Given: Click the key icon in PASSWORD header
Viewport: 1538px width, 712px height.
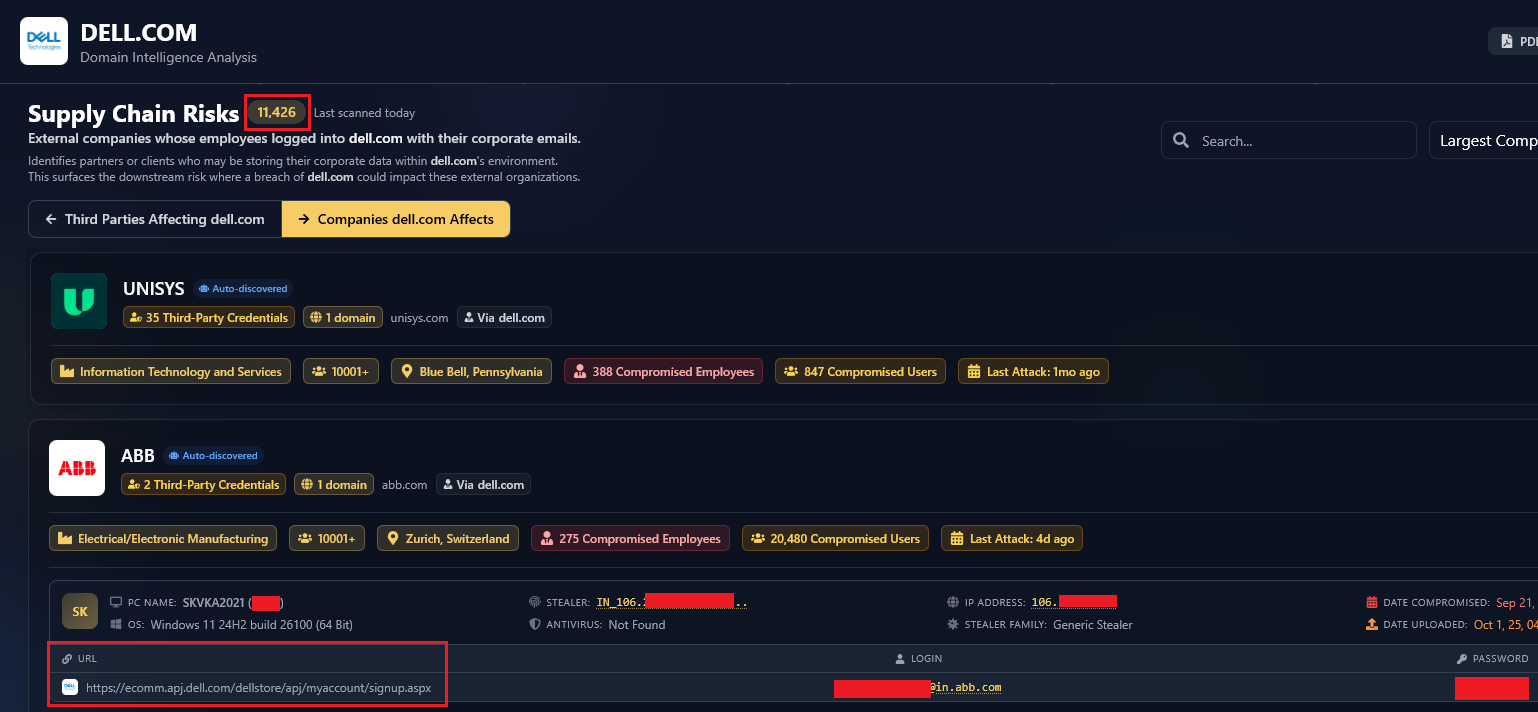Looking at the screenshot, I should [x=1462, y=659].
